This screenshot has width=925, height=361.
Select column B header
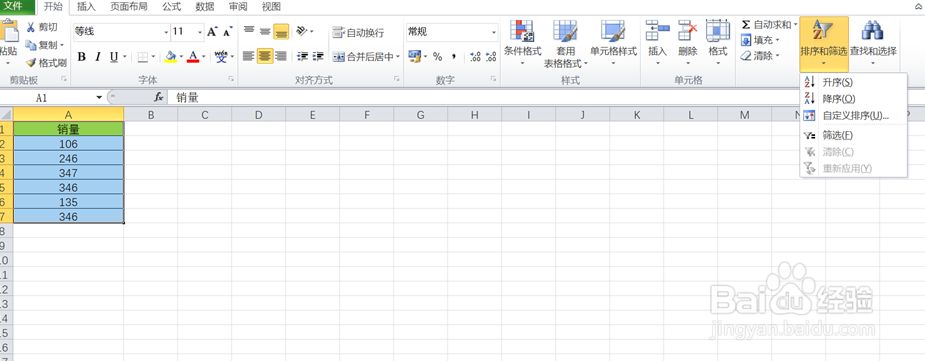(x=150, y=115)
